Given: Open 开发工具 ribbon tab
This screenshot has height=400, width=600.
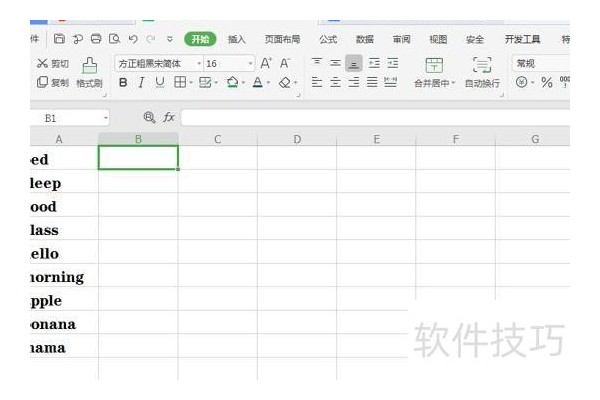Looking at the screenshot, I should pyautogui.click(x=522, y=39).
